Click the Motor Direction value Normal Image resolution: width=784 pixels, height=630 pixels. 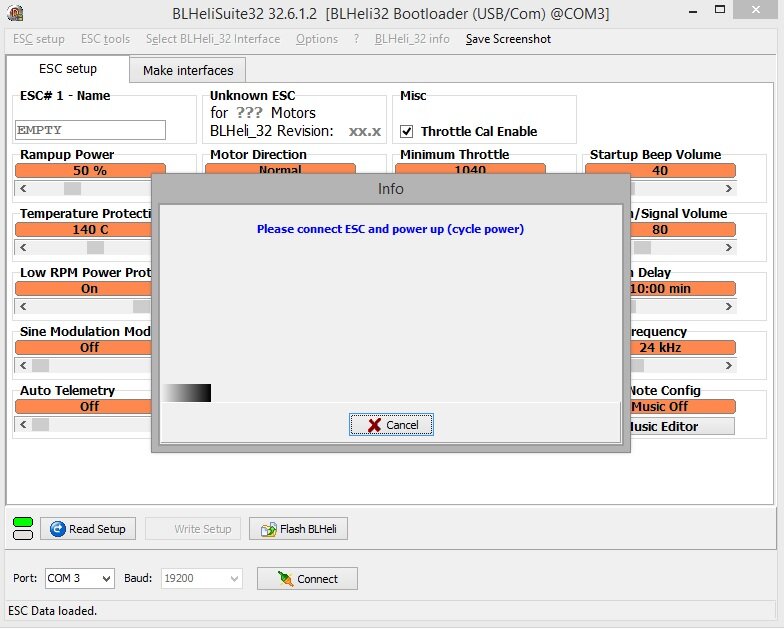(280, 170)
